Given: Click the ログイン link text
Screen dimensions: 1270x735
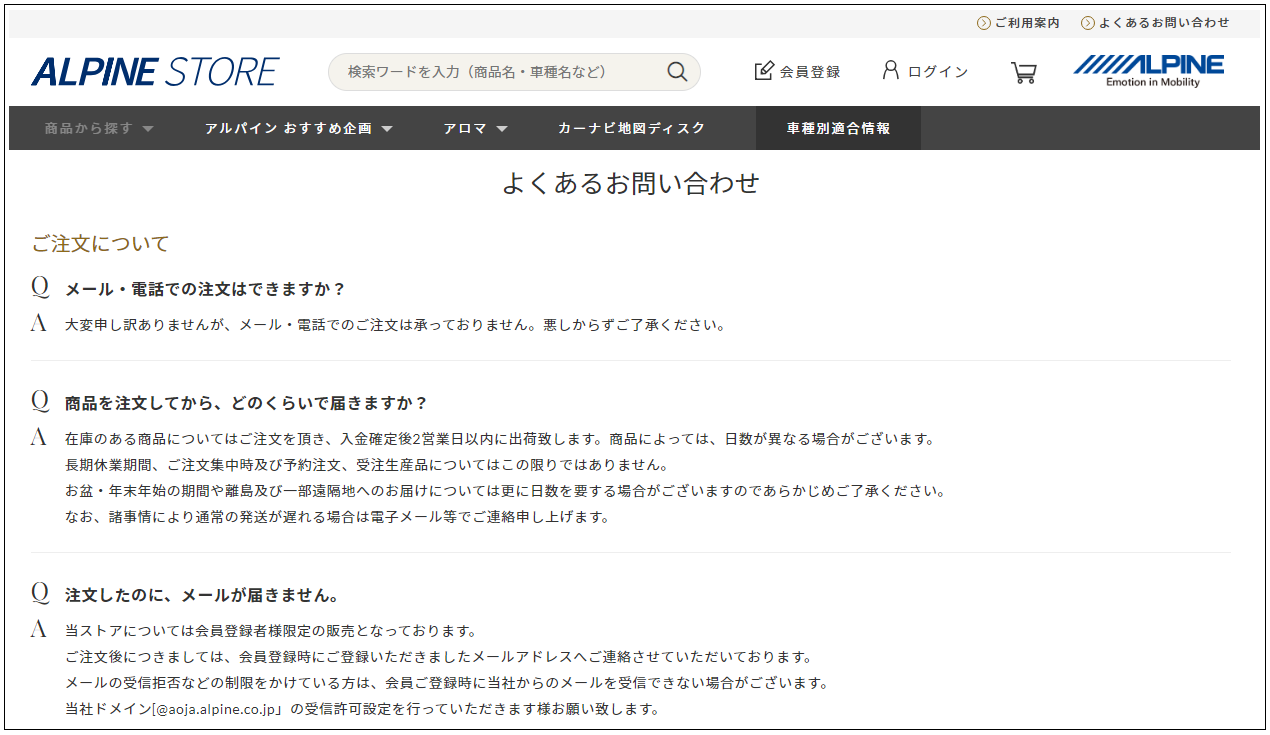Looking at the screenshot, I should tap(937, 72).
